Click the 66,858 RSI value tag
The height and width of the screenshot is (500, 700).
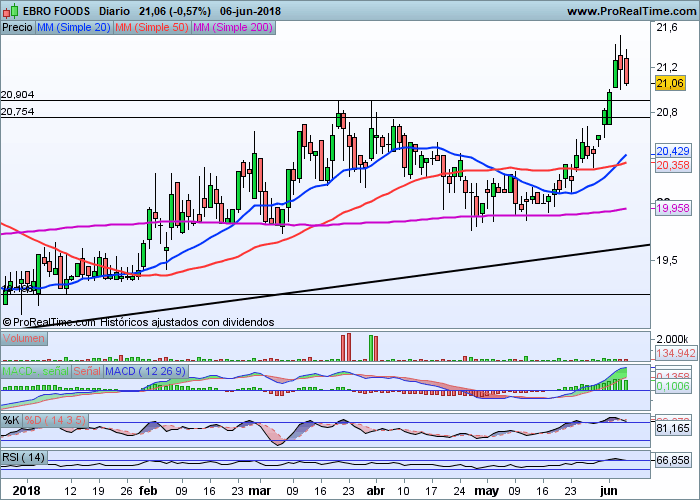[x=673, y=460]
